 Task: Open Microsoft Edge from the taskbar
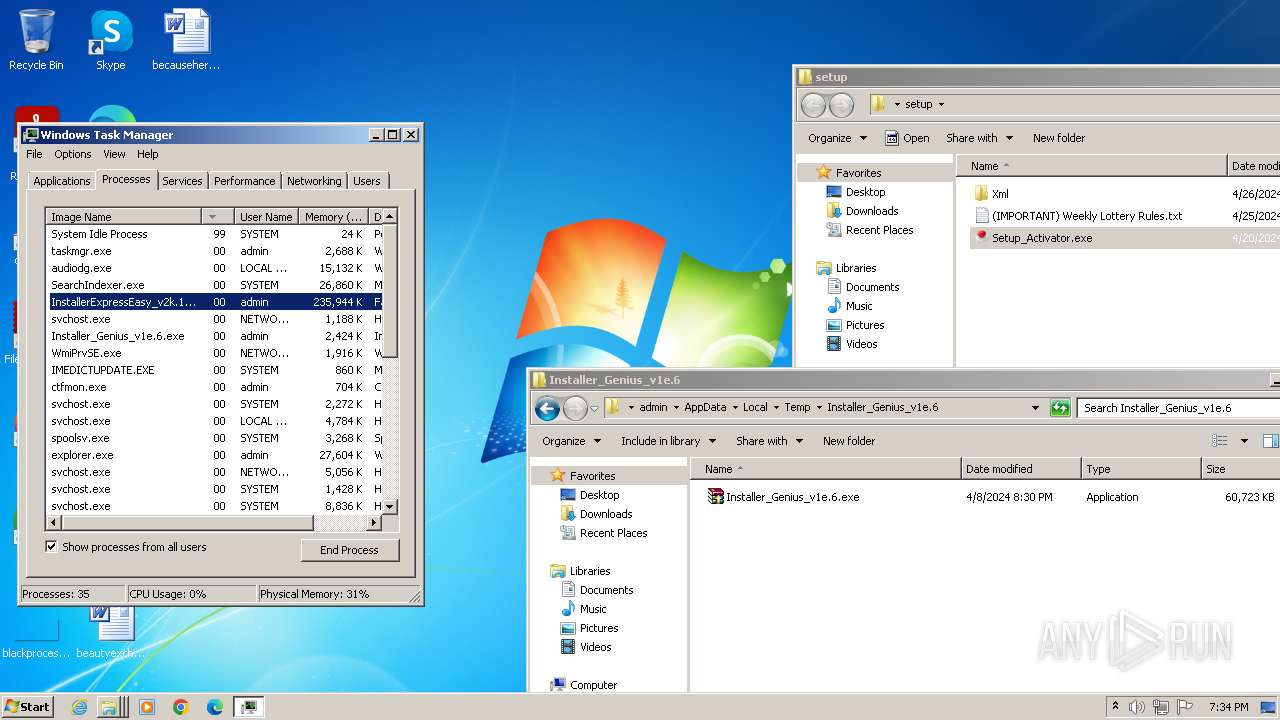click(x=215, y=707)
